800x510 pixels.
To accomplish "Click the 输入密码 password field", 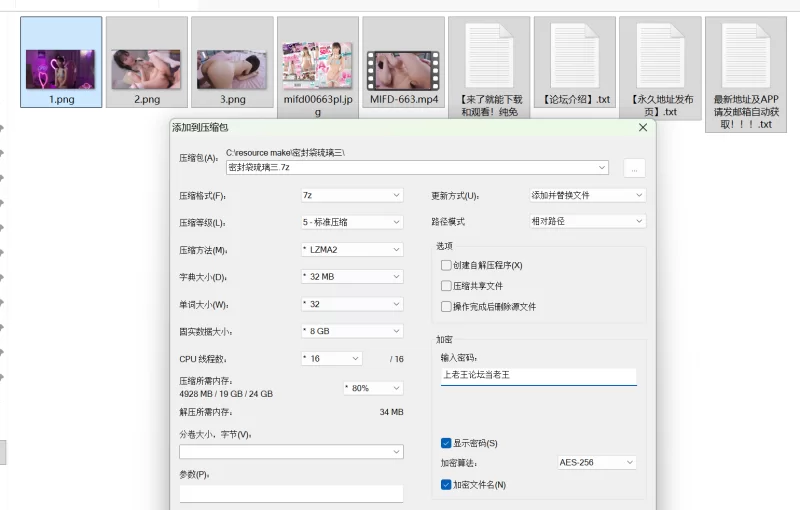I will click(x=538, y=376).
